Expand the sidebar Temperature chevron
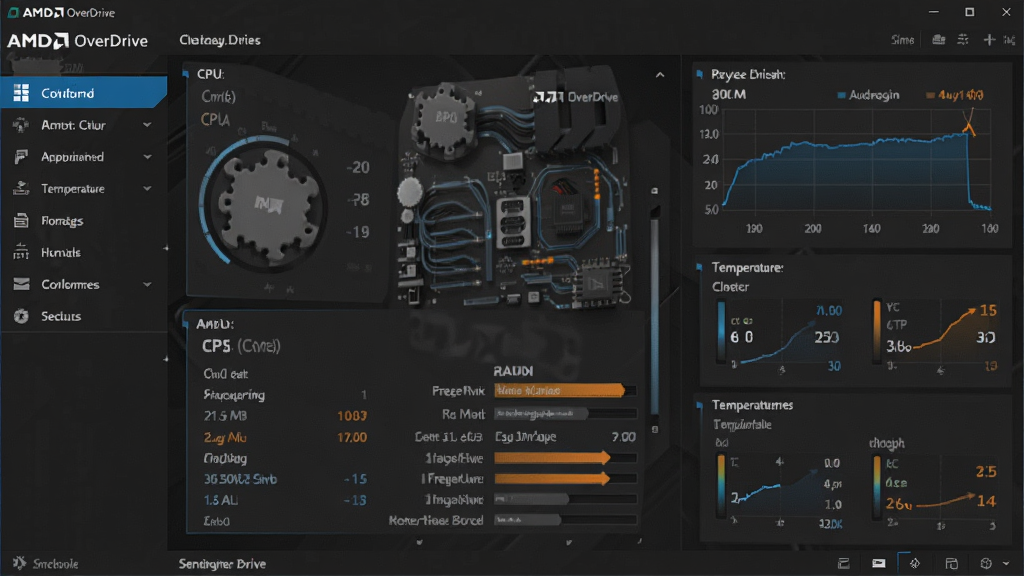The image size is (1024, 576). (x=147, y=189)
